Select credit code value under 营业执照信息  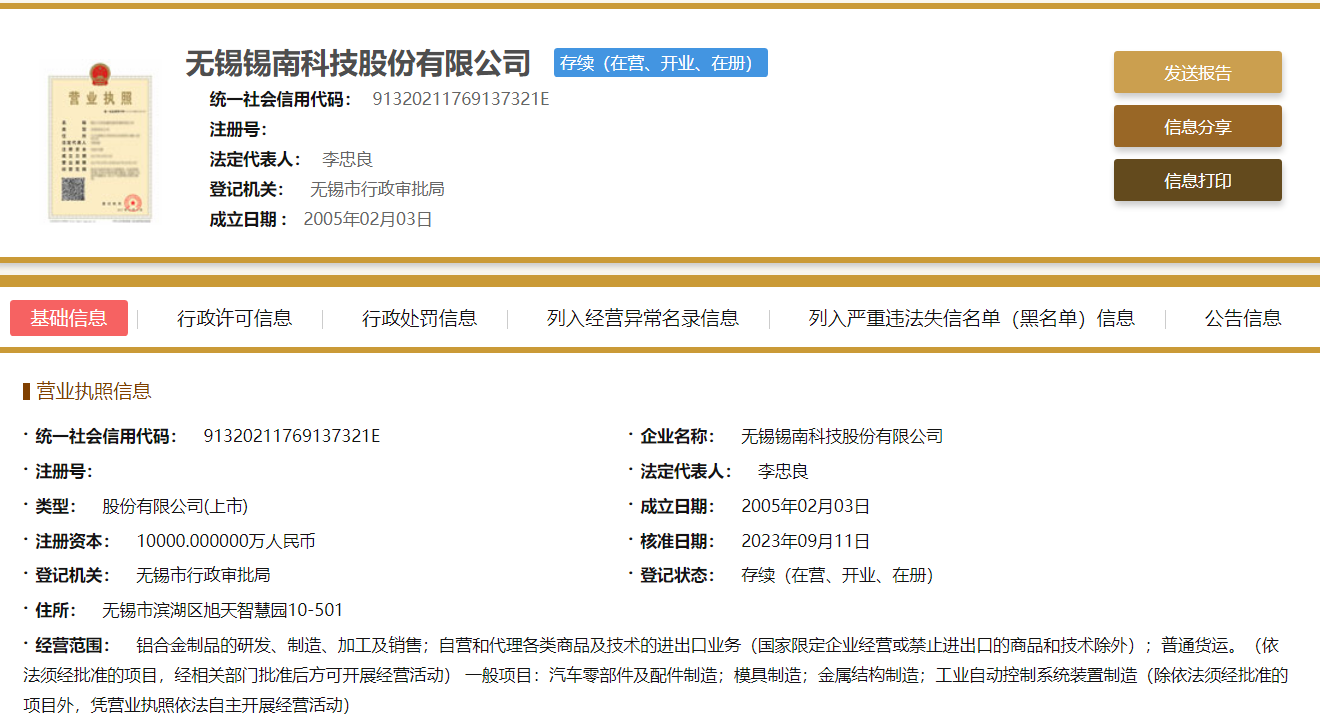point(292,436)
